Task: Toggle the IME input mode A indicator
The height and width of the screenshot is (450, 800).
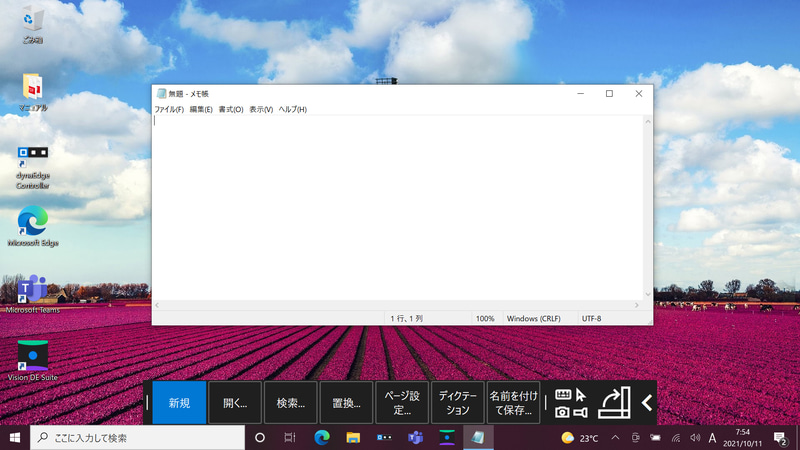Action: (x=712, y=438)
